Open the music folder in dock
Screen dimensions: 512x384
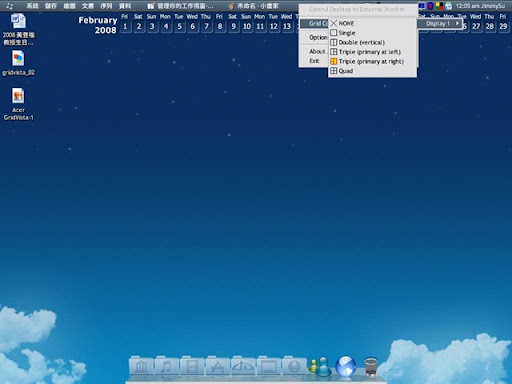(x=167, y=366)
